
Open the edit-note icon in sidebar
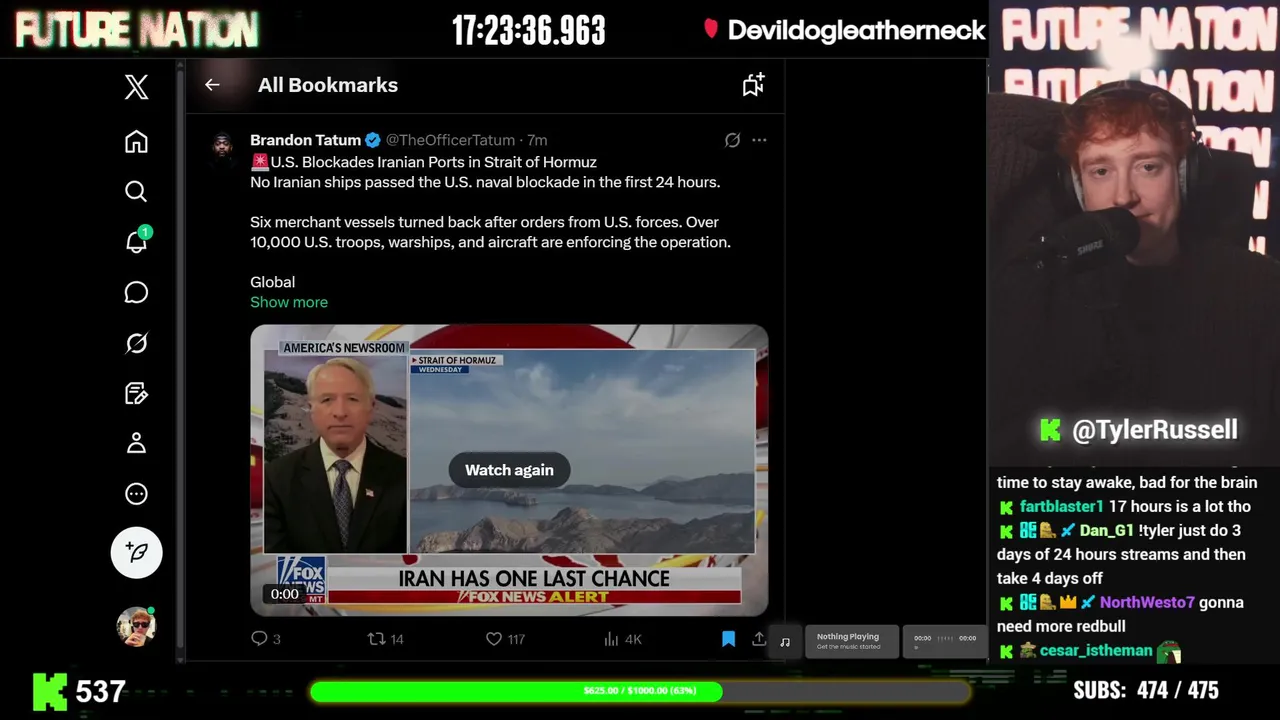pos(136,393)
